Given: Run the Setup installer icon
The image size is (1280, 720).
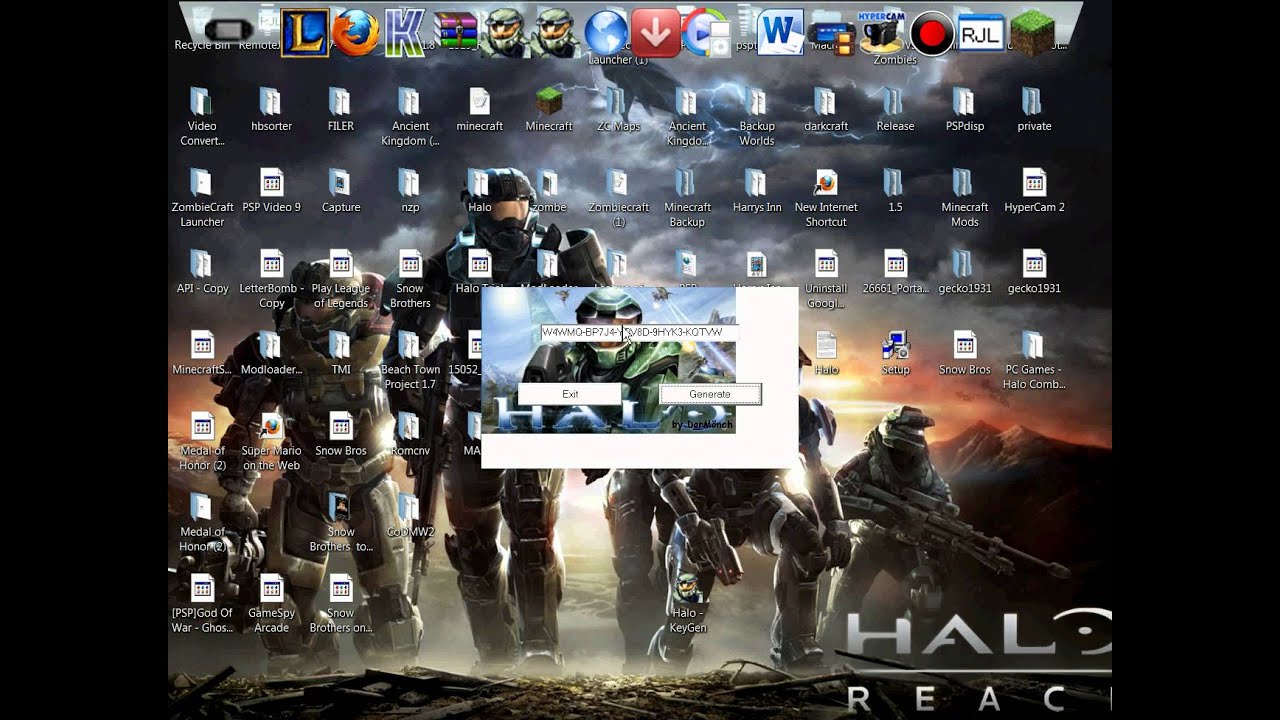Looking at the screenshot, I should coord(895,353).
